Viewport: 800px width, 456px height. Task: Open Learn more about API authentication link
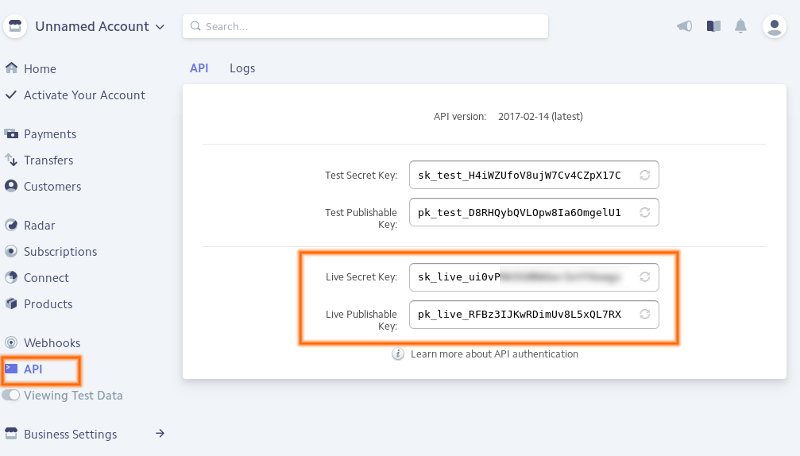point(494,354)
